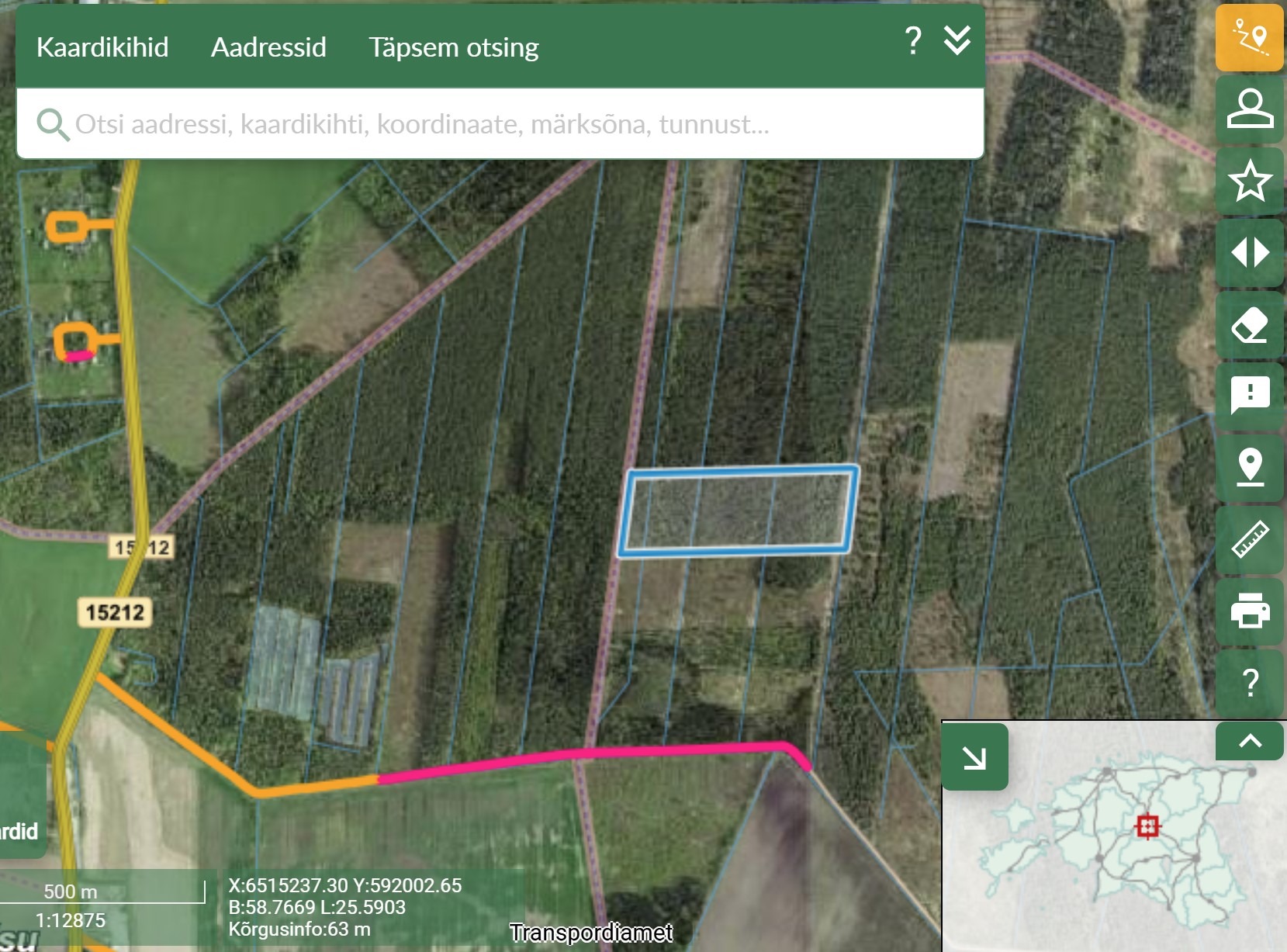Viewport: 1287px width, 952px height.
Task: Select the ruler measurement tool
Action: click(1249, 539)
